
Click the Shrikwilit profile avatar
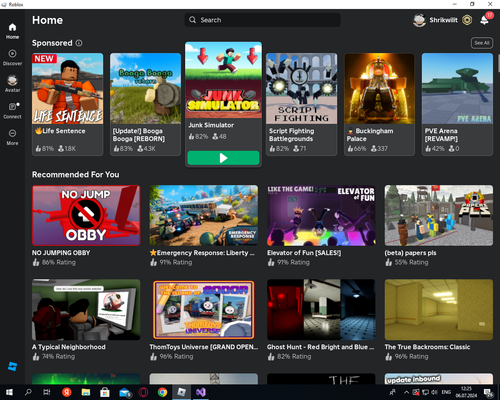(x=419, y=20)
